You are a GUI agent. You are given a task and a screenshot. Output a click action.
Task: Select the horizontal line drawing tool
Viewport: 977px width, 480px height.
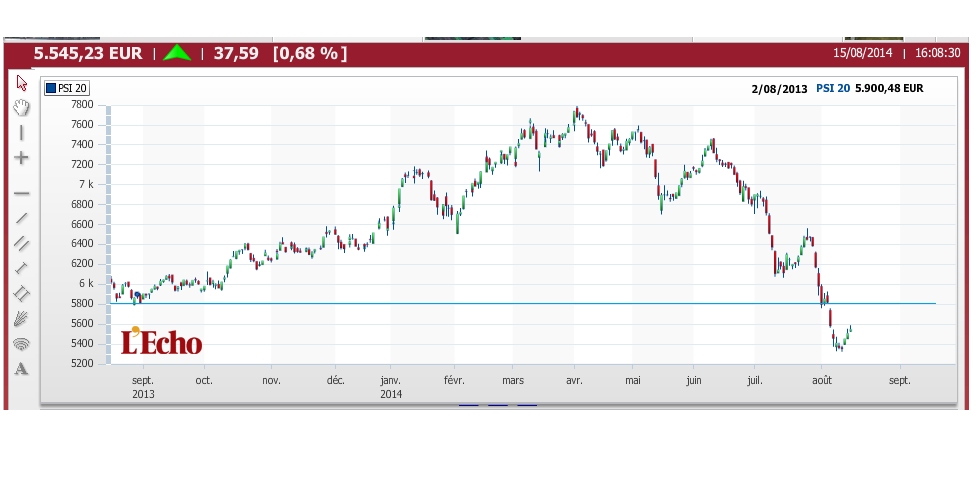click(x=21, y=193)
